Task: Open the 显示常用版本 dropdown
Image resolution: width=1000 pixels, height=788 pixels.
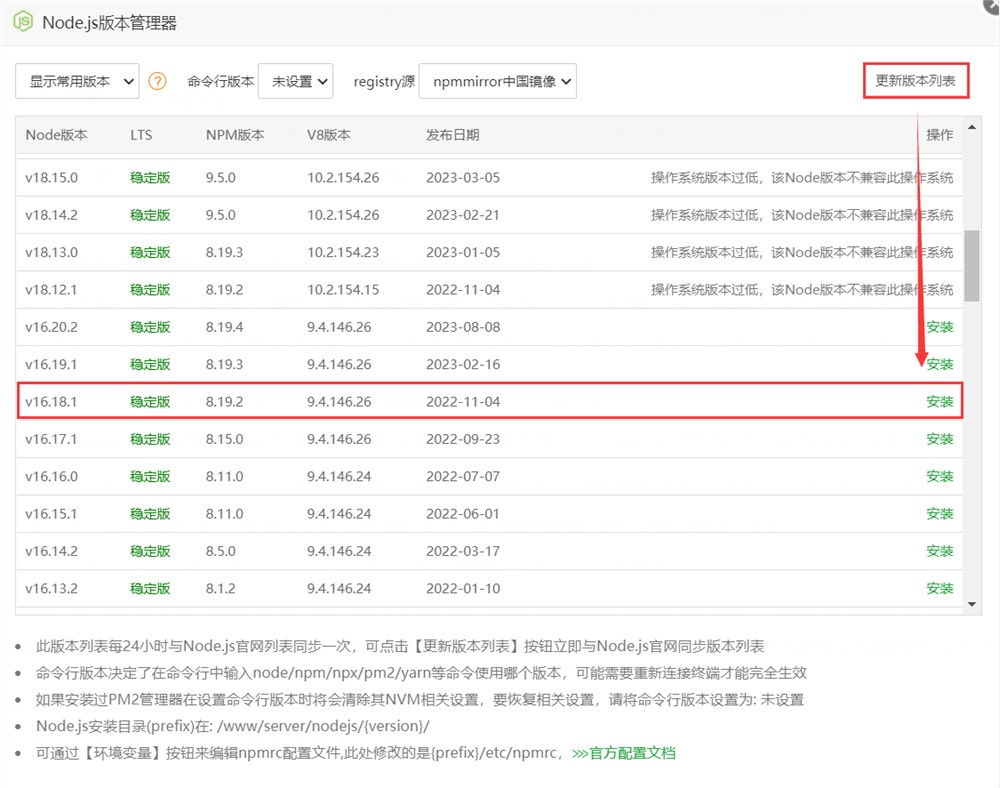Action: tap(77, 81)
